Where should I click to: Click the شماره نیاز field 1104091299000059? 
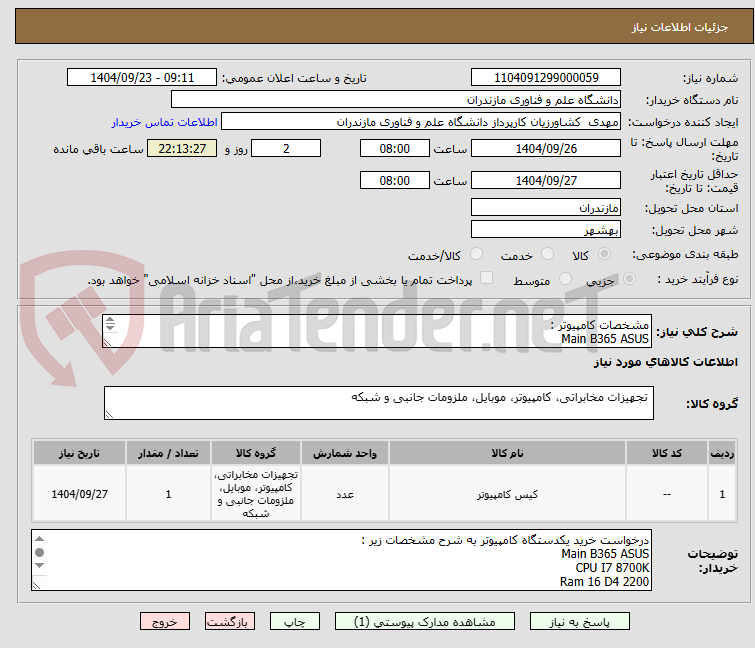tap(546, 78)
